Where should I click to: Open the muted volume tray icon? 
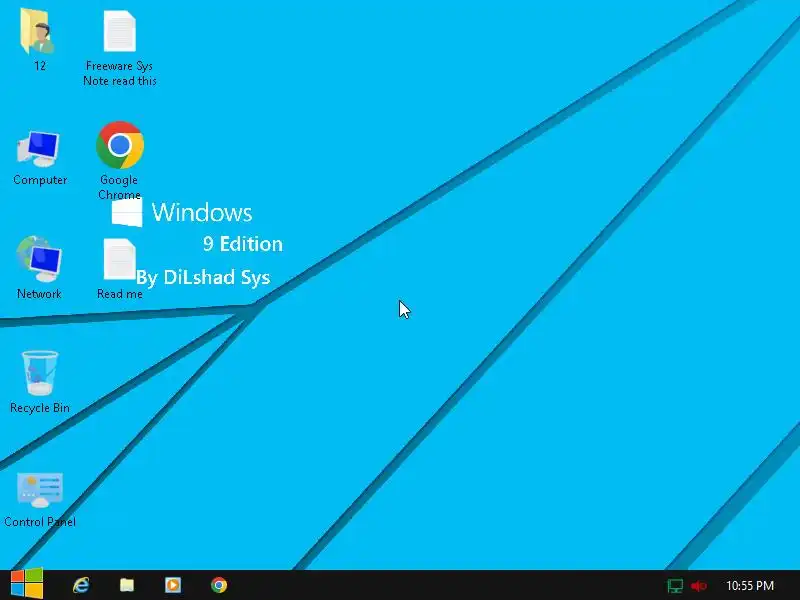(x=698, y=586)
